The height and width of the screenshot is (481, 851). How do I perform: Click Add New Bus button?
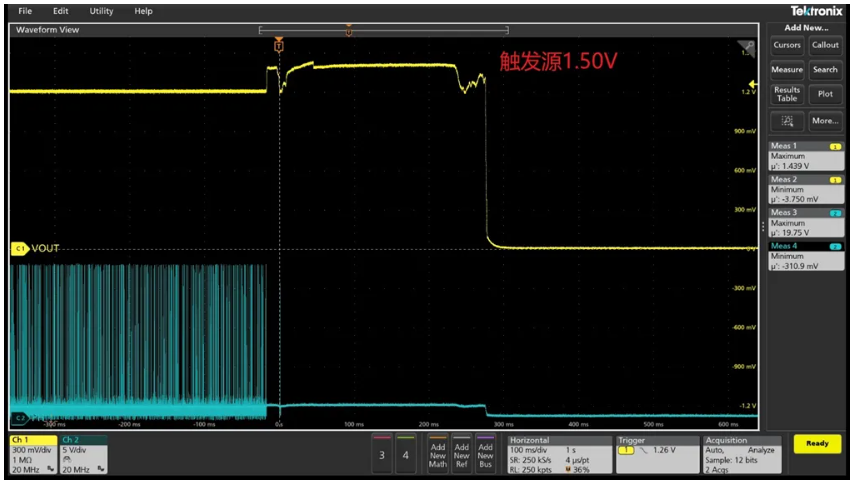pyautogui.click(x=485, y=455)
